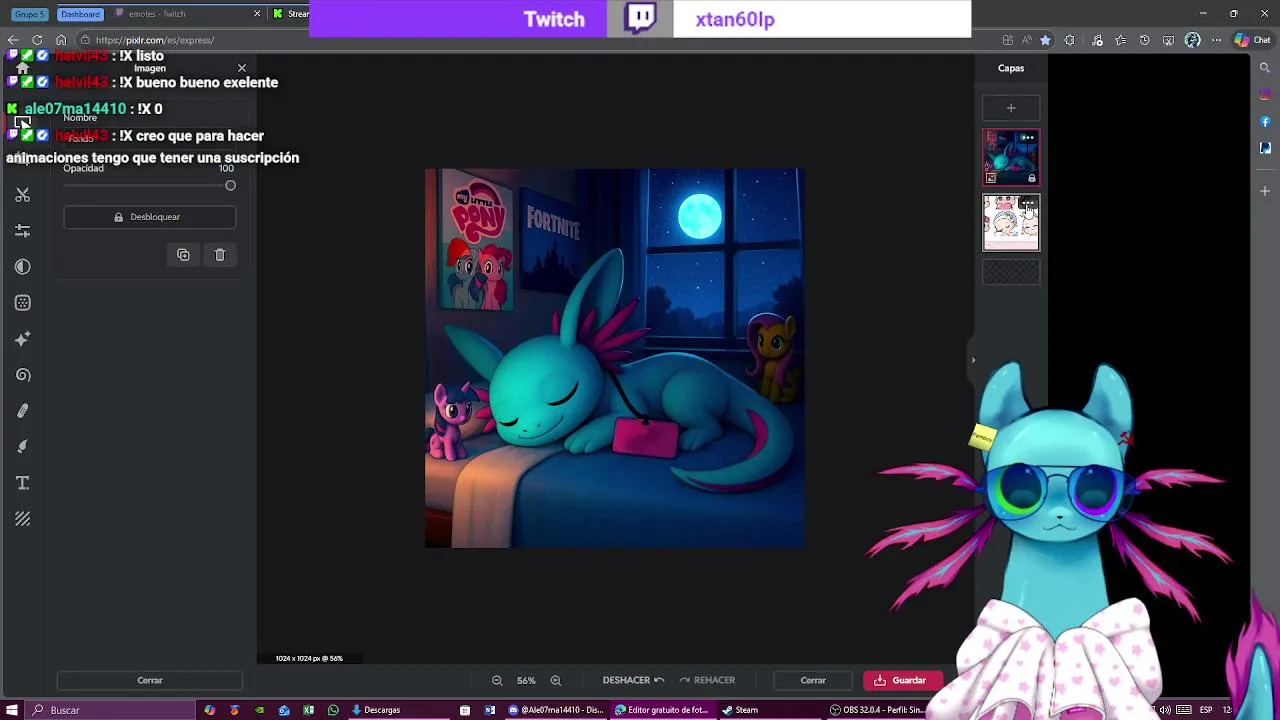Open the Discord taskbar window

pos(556,710)
